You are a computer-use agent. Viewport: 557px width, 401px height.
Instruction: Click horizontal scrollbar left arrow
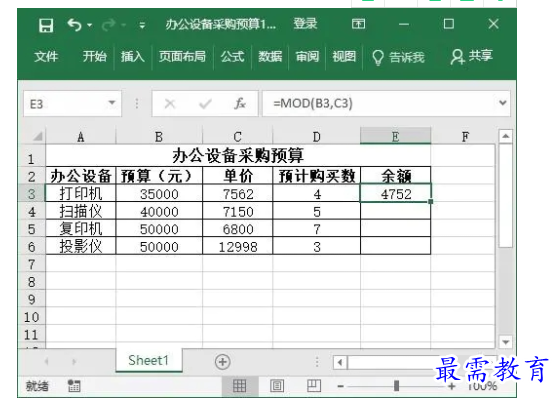click(x=340, y=363)
